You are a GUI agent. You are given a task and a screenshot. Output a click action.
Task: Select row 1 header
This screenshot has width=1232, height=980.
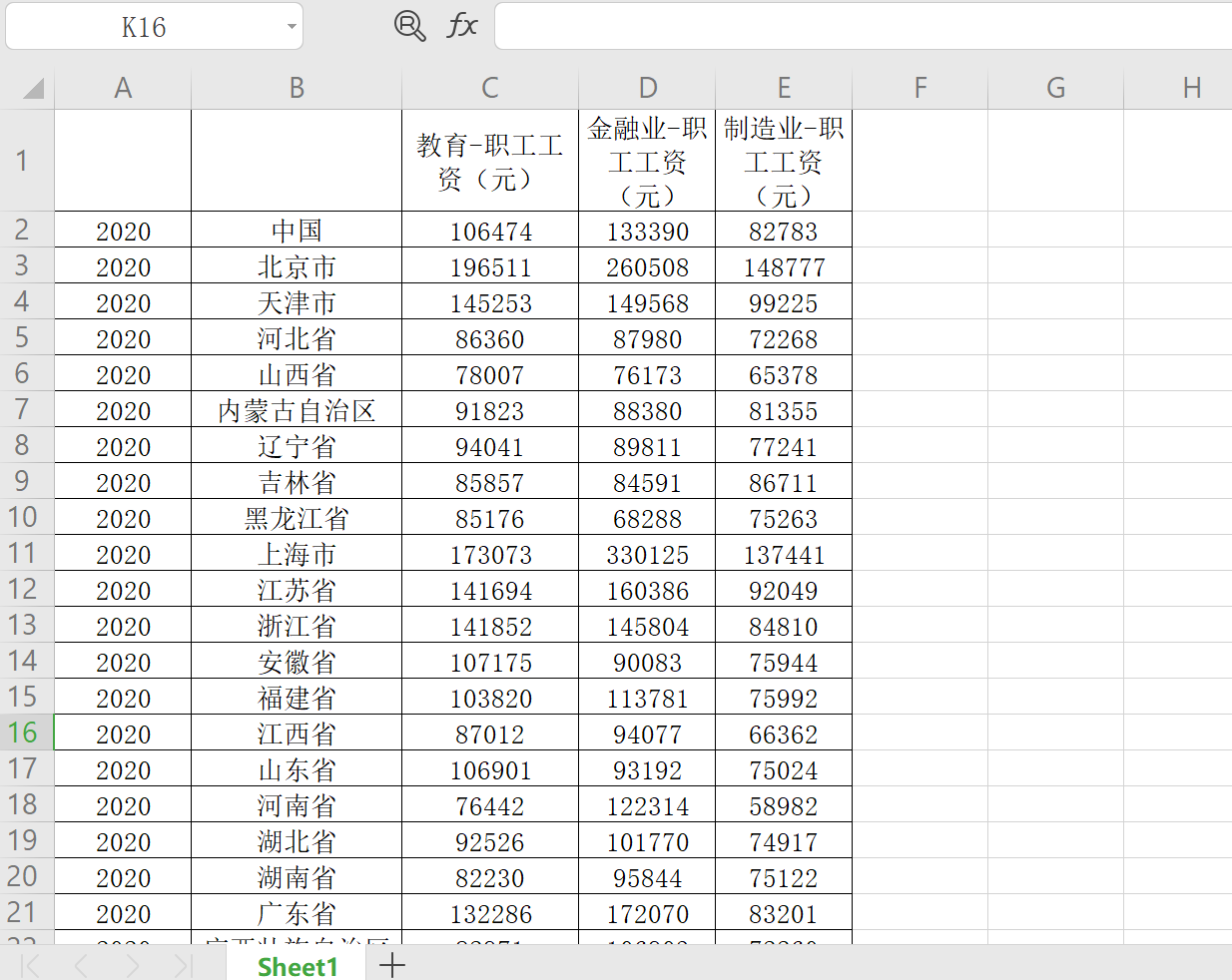tap(27, 161)
